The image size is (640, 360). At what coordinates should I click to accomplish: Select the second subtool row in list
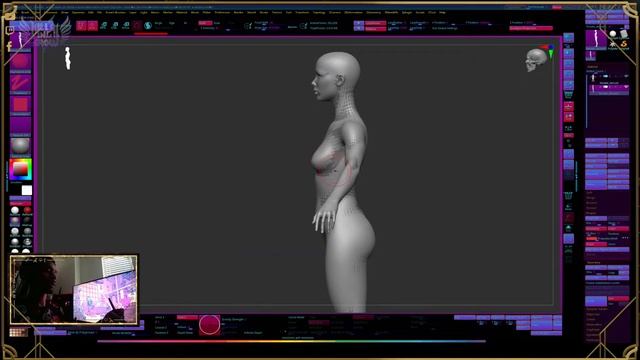point(609,89)
